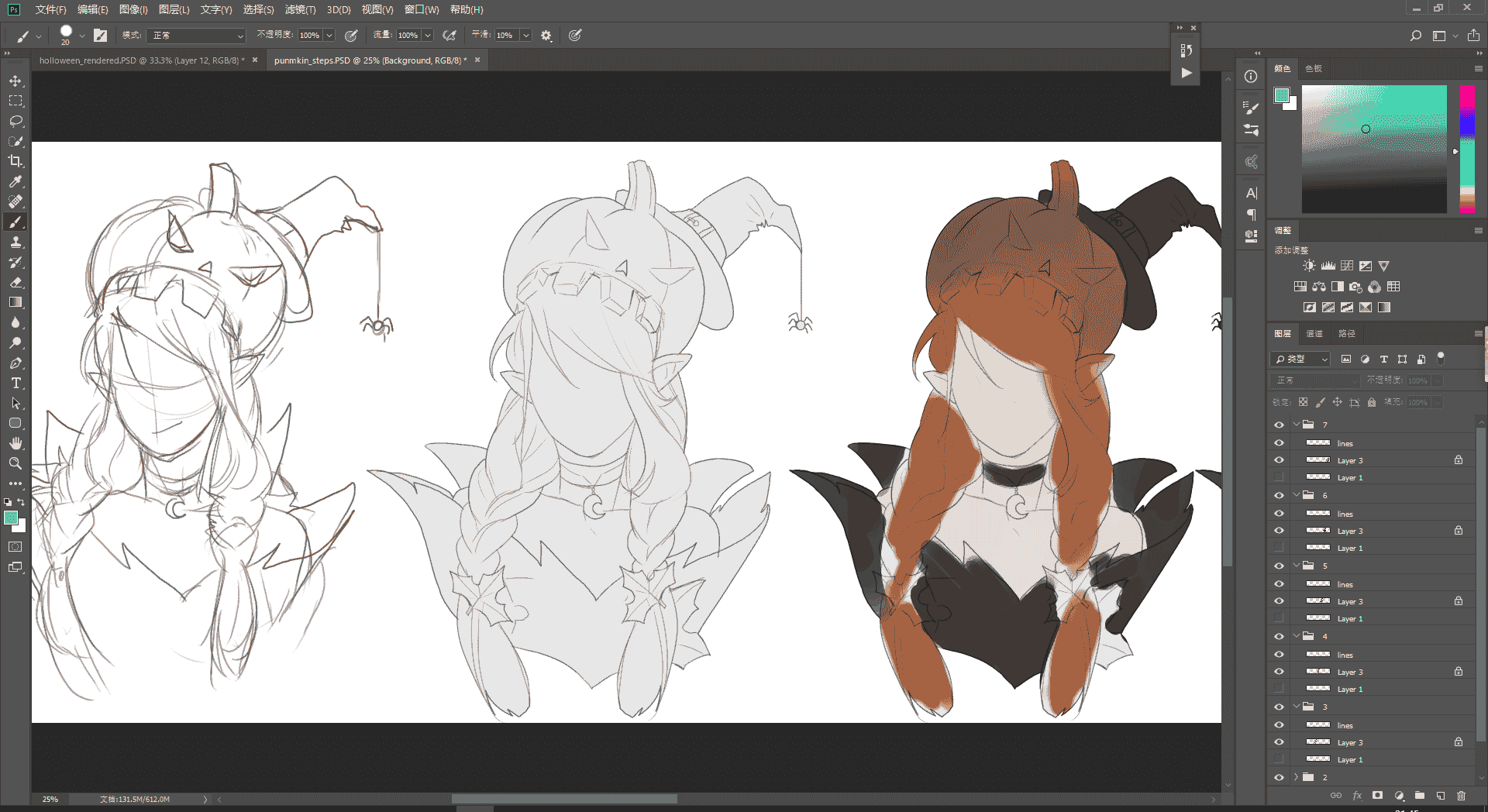Open the layer filter type dropdown

[x=1300, y=360]
